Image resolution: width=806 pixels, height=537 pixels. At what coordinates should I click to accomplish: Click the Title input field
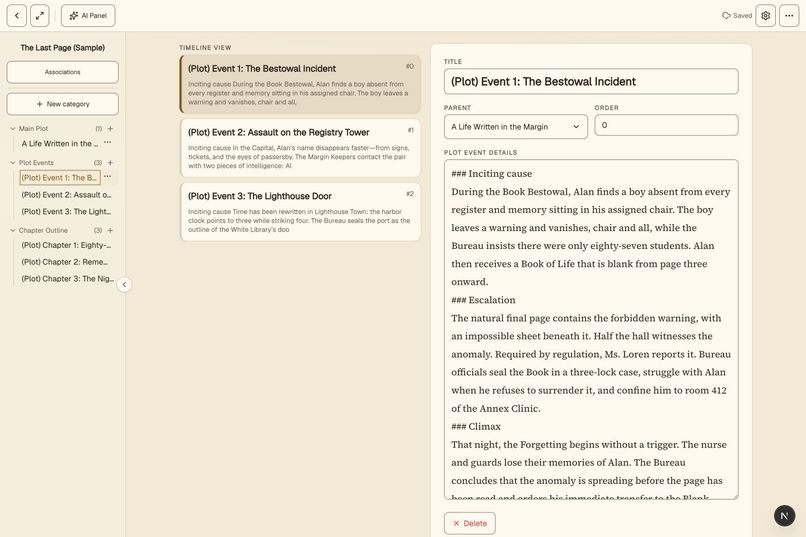point(591,81)
